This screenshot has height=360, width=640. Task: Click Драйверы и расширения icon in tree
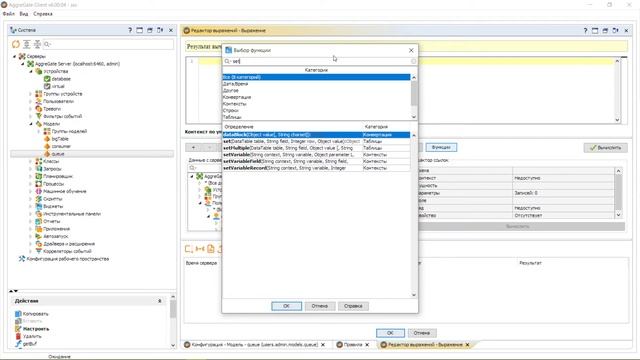[x=39, y=244]
